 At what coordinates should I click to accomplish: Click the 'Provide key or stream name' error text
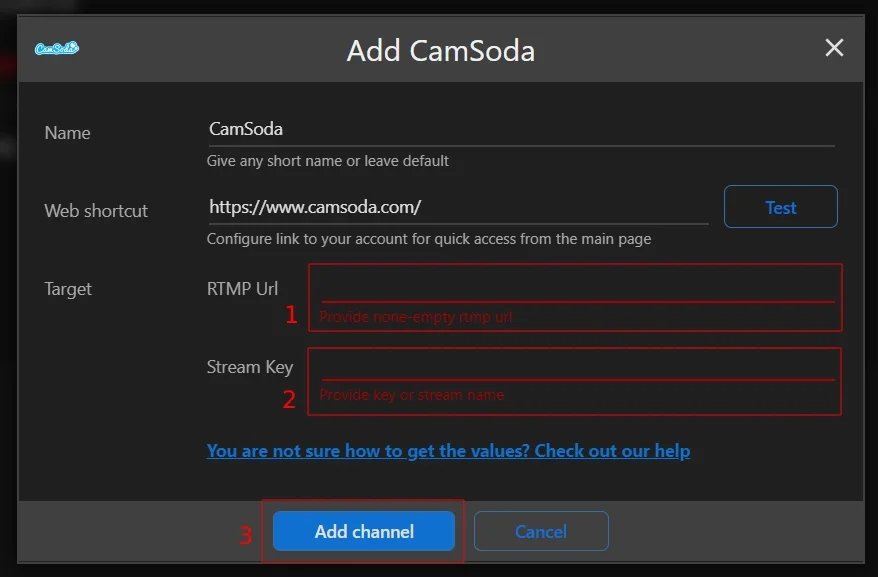pos(412,395)
